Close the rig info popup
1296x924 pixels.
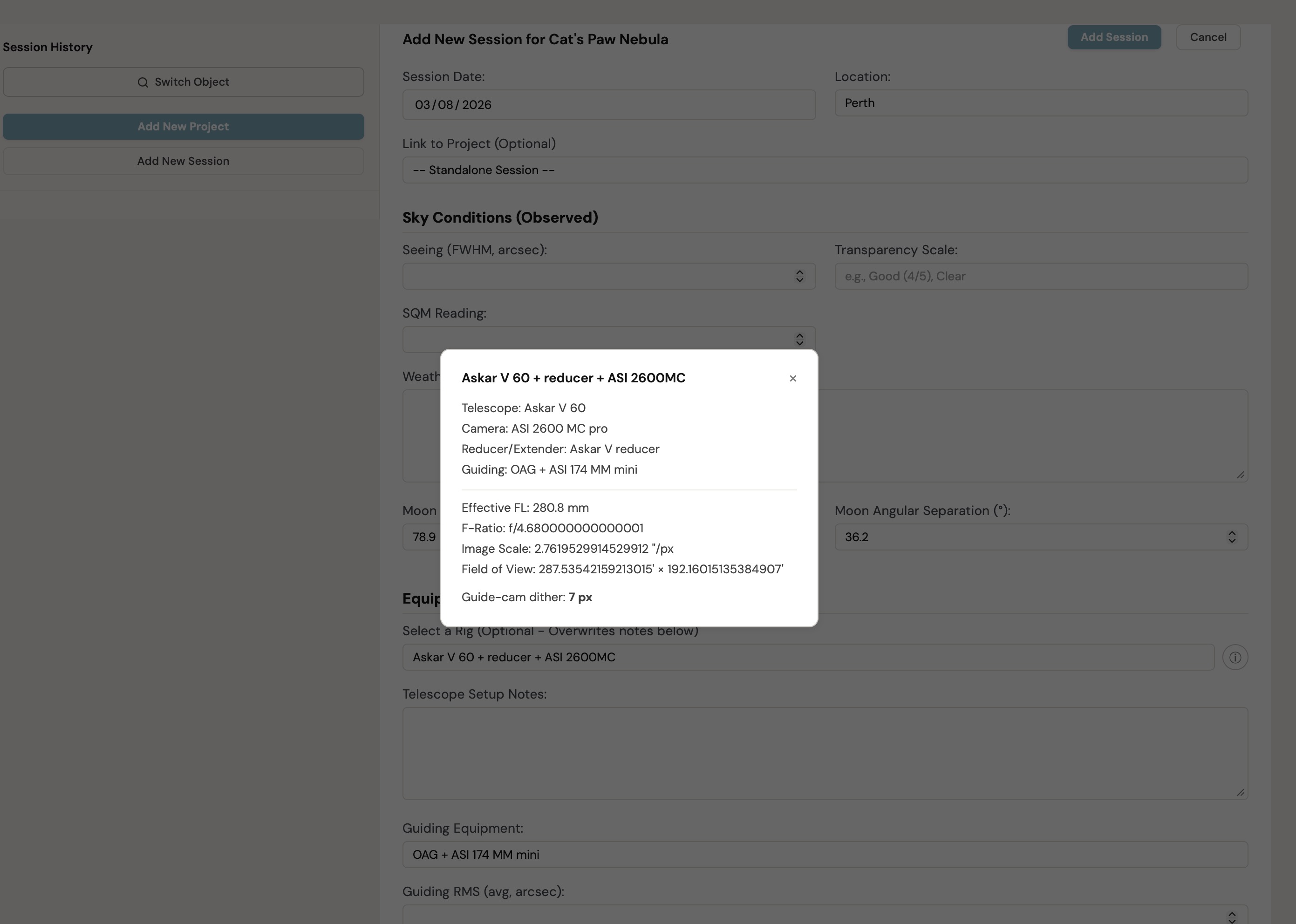792,378
